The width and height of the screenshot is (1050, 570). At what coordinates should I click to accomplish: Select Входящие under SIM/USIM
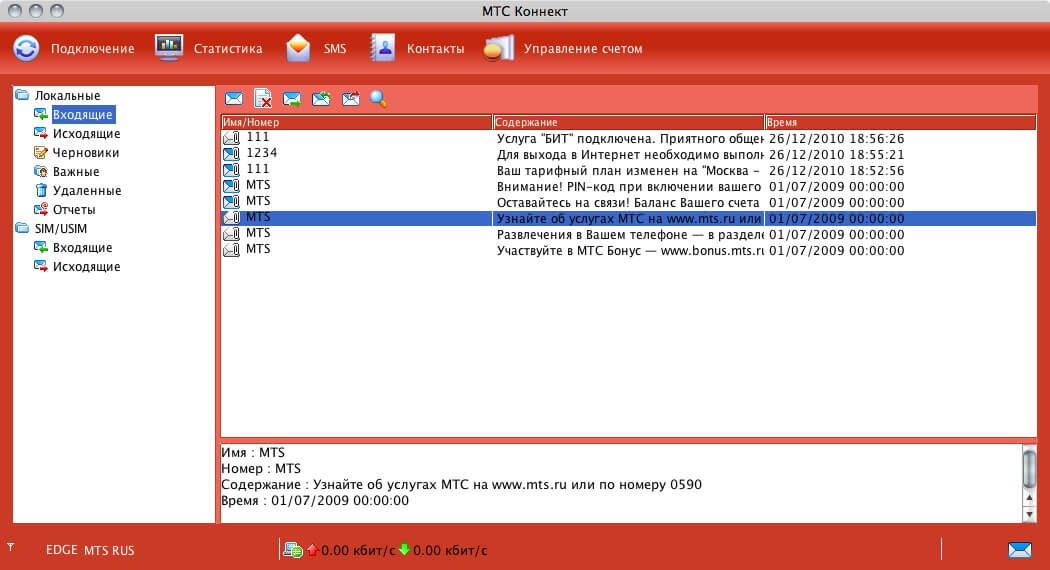[x=82, y=248]
